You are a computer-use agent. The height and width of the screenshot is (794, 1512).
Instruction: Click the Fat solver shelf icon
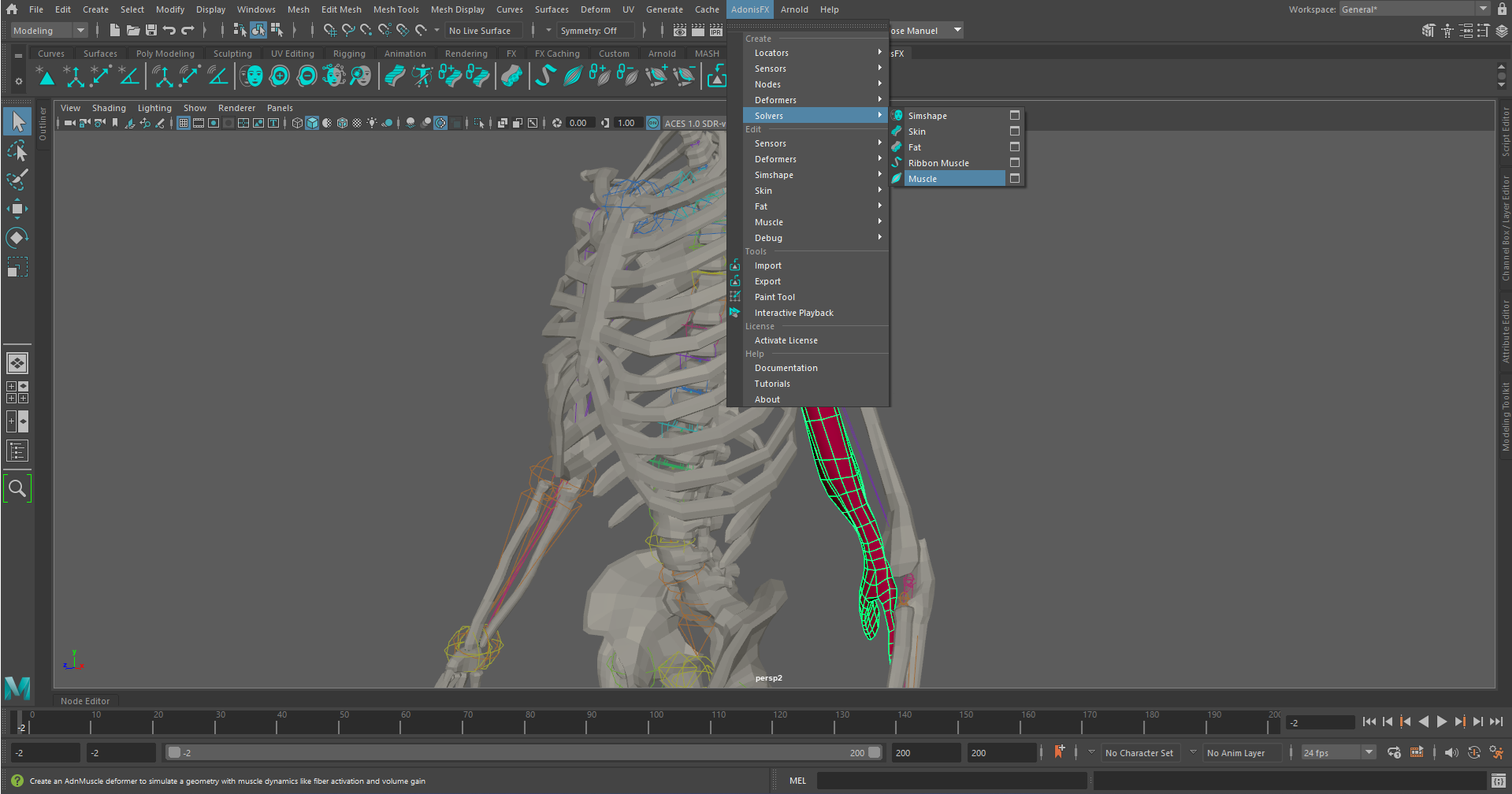click(511, 76)
